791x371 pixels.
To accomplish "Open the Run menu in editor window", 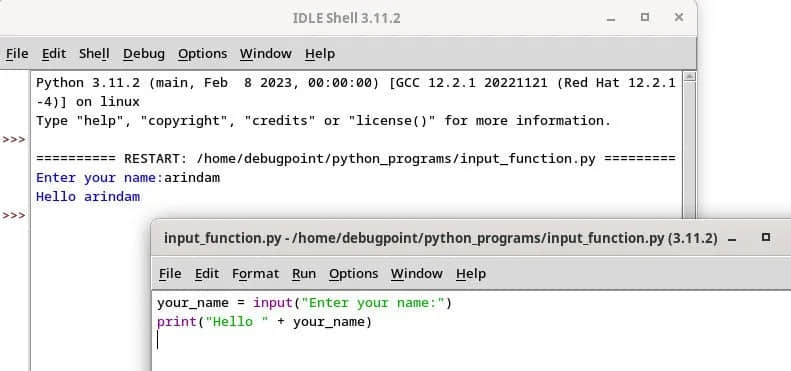I will coord(304,274).
